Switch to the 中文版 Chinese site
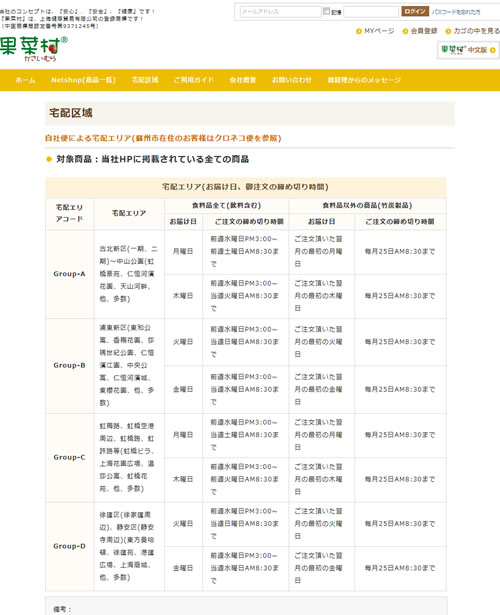This screenshot has width=500, height=615. point(468,50)
